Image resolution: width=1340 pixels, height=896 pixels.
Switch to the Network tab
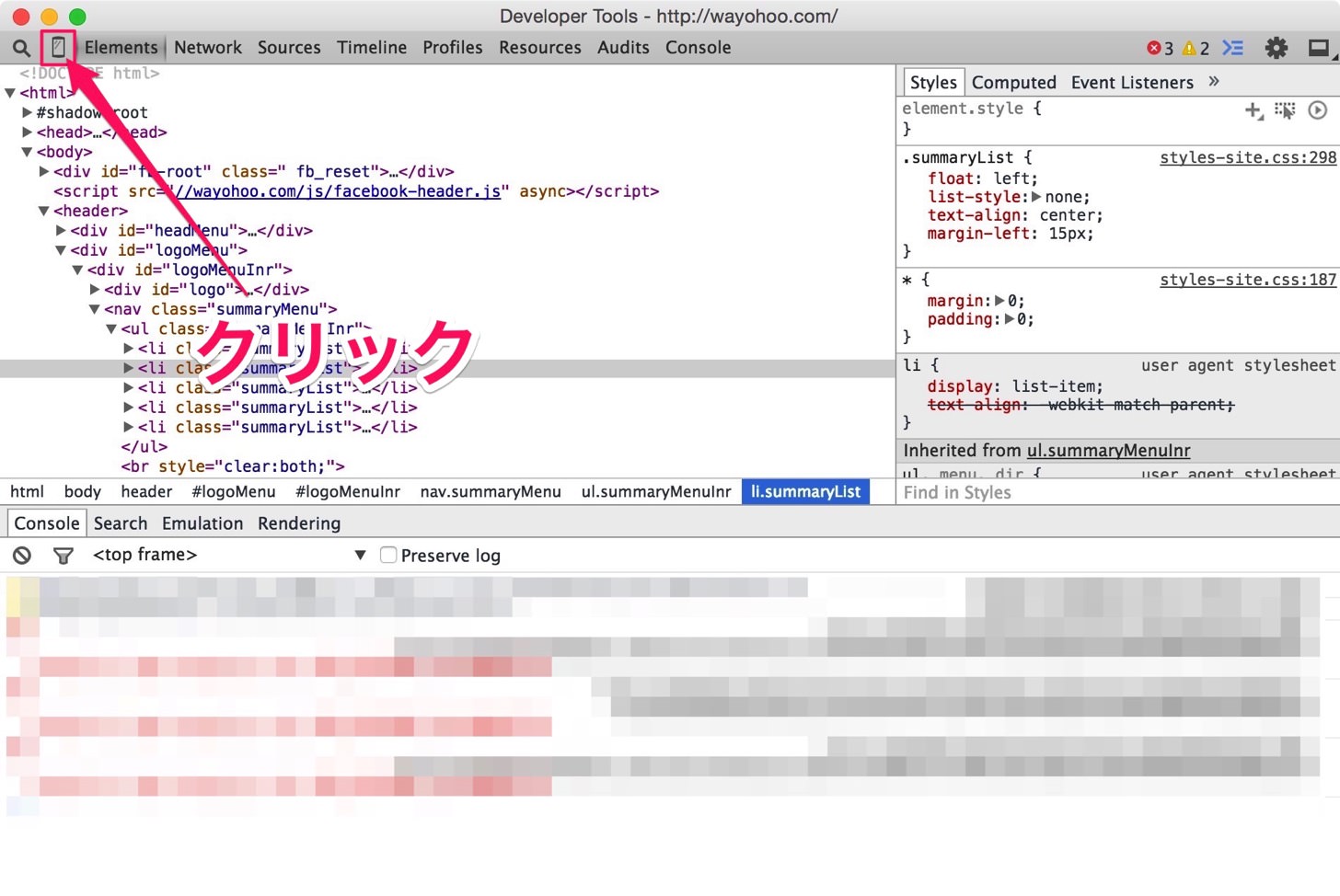[x=208, y=48]
